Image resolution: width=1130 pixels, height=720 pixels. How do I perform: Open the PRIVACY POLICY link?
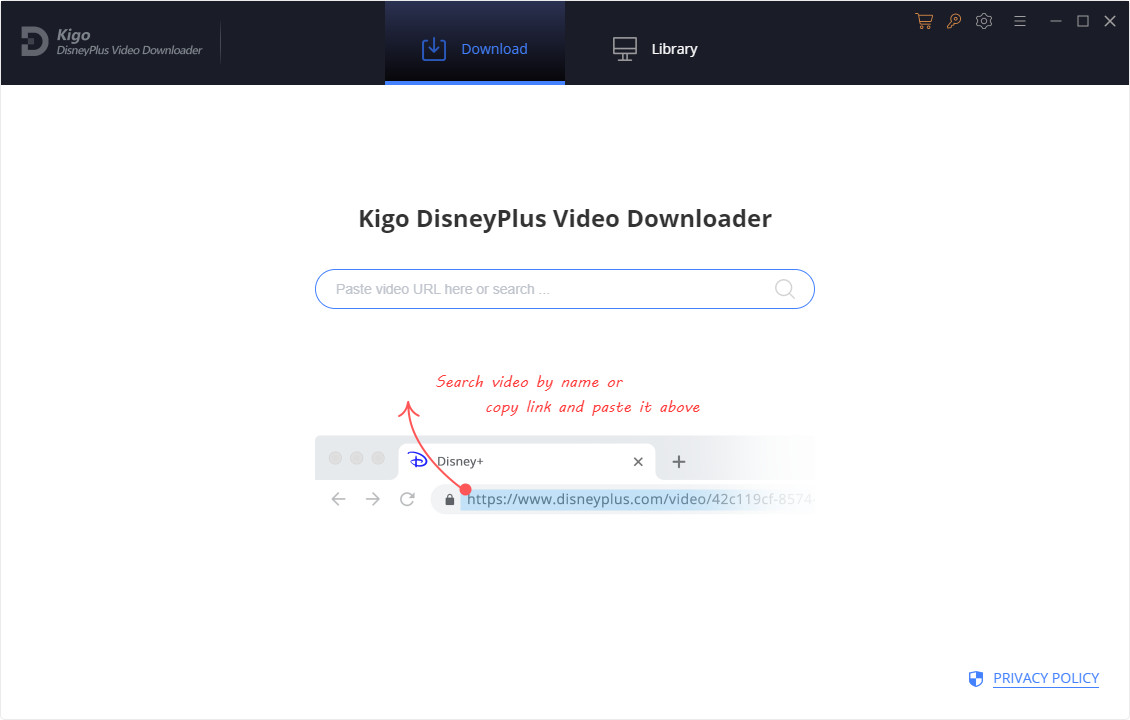pos(1046,678)
